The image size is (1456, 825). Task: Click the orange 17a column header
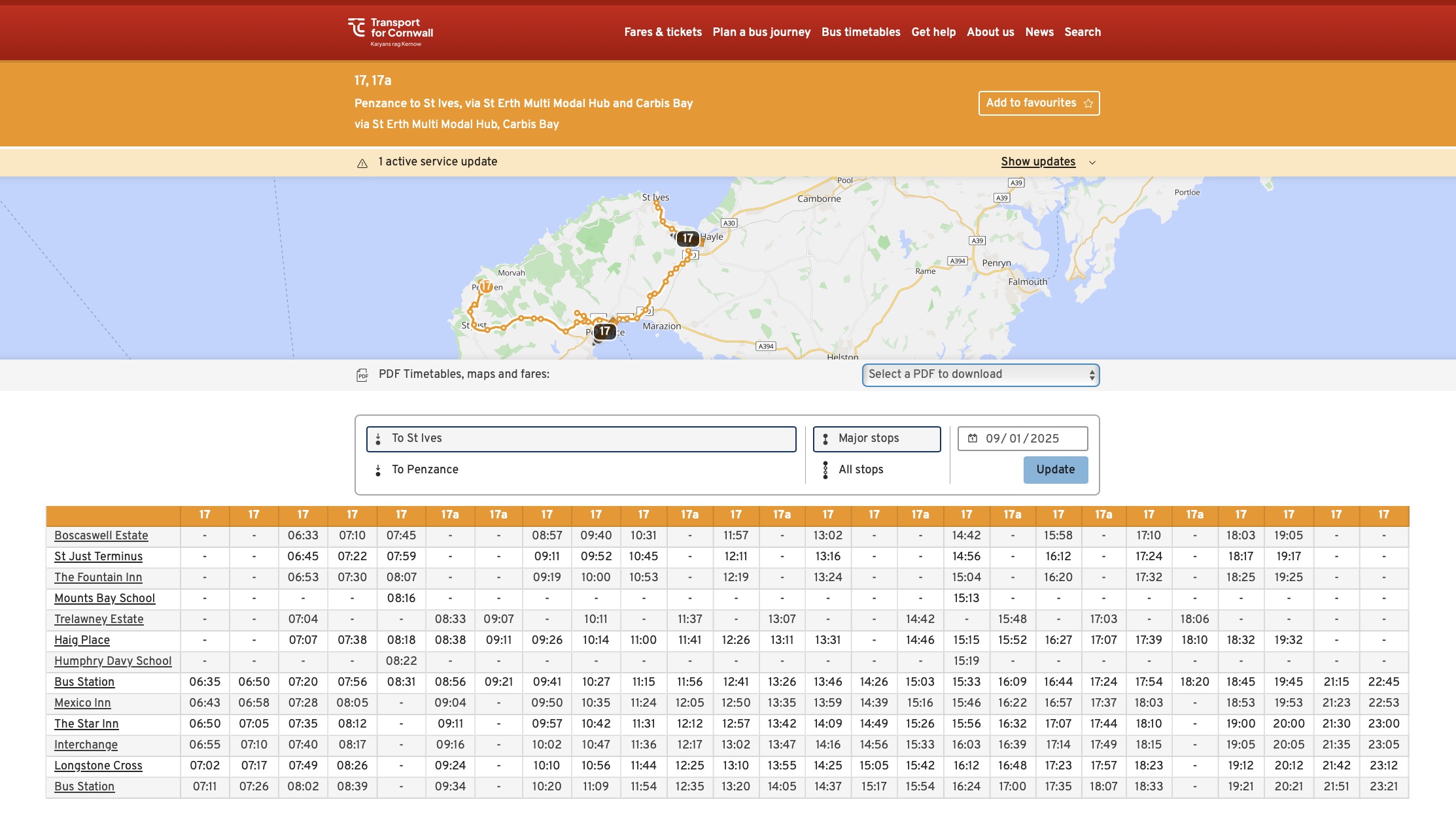pos(449,515)
